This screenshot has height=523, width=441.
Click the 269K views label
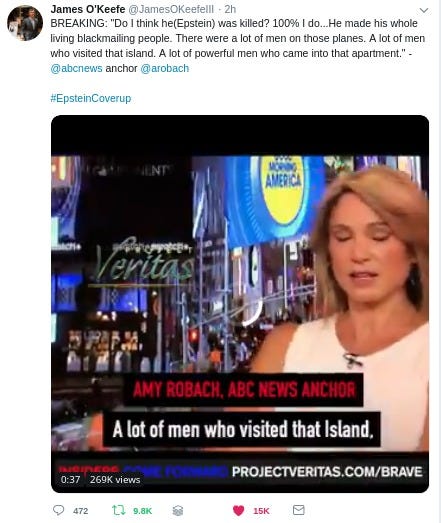point(115,480)
